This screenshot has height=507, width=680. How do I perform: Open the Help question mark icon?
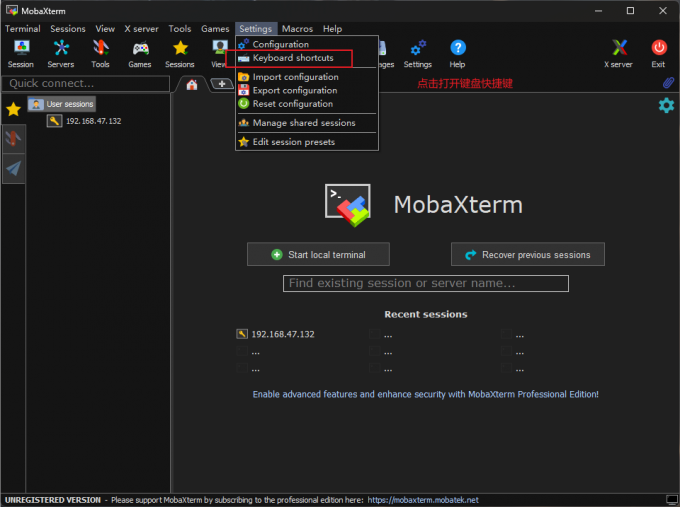pos(458,54)
